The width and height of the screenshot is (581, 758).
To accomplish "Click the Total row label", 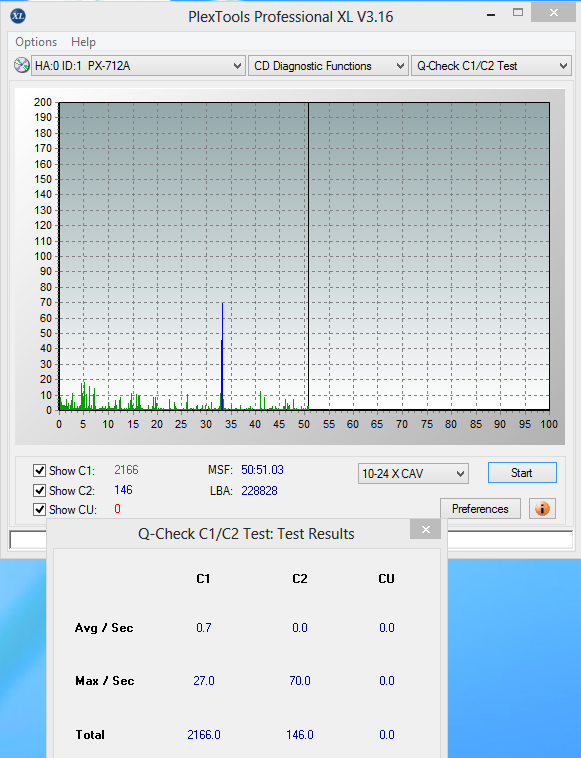I will [90, 735].
